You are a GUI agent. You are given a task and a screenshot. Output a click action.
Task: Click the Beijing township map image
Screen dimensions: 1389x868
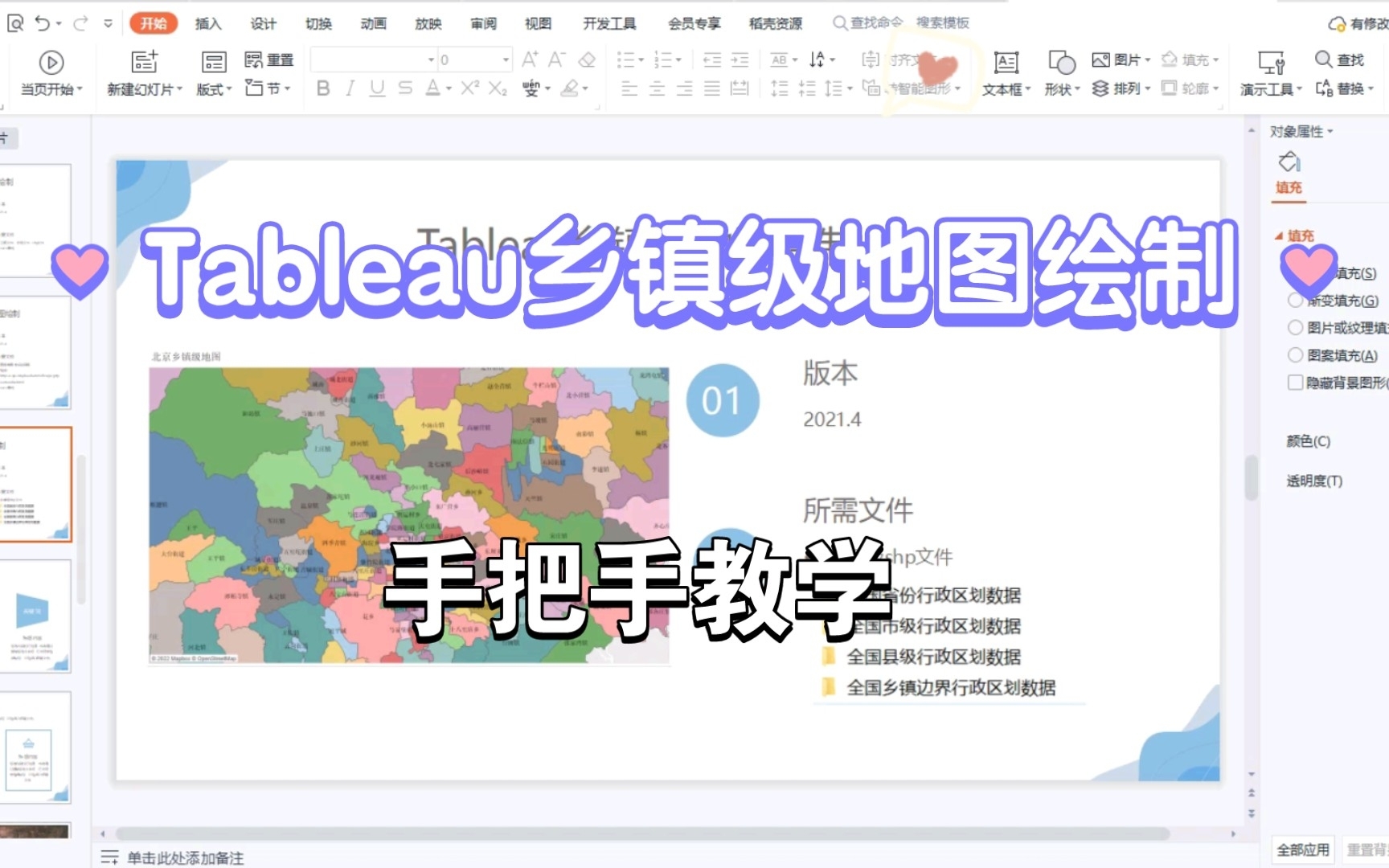point(408,515)
